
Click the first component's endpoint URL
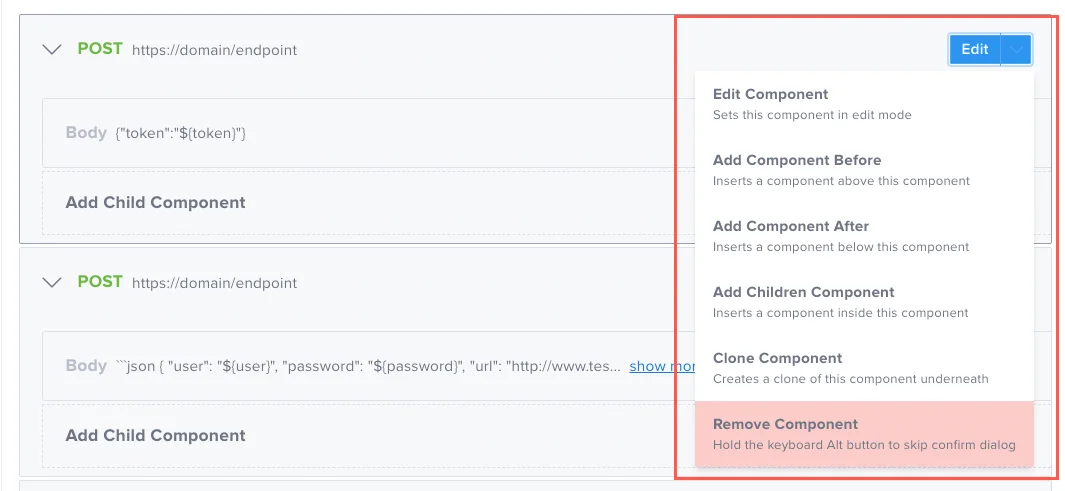(x=214, y=50)
